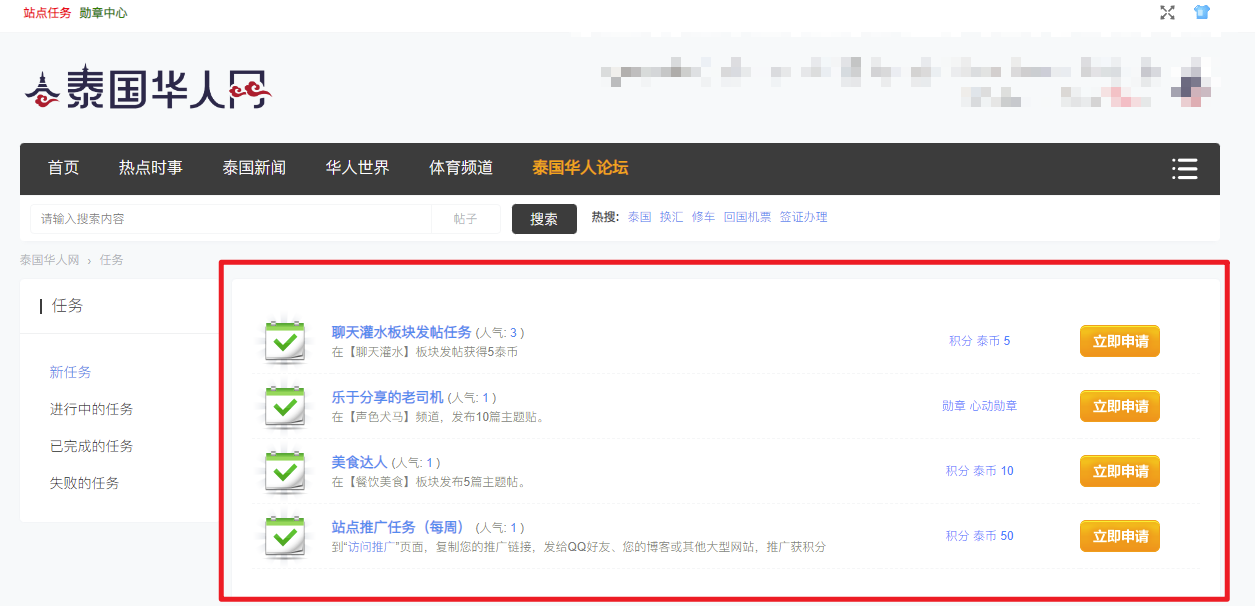
Task: Click 立即申请 for 站点推广任务（每周）
Action: coord(1119,536)
